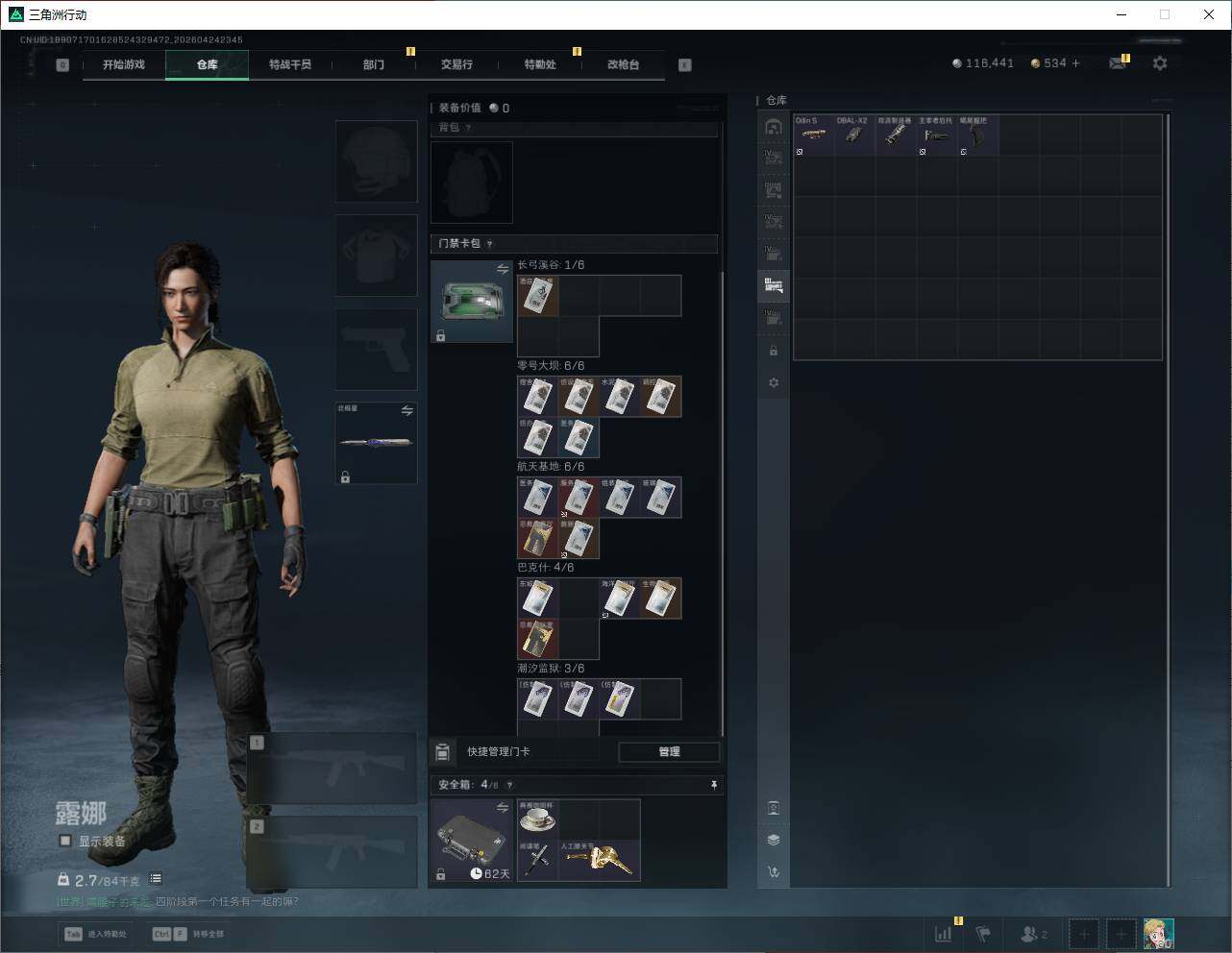The image size is (1232, 953).
Task: Swap the access card case using swap arrows
Action: (503, 270)
